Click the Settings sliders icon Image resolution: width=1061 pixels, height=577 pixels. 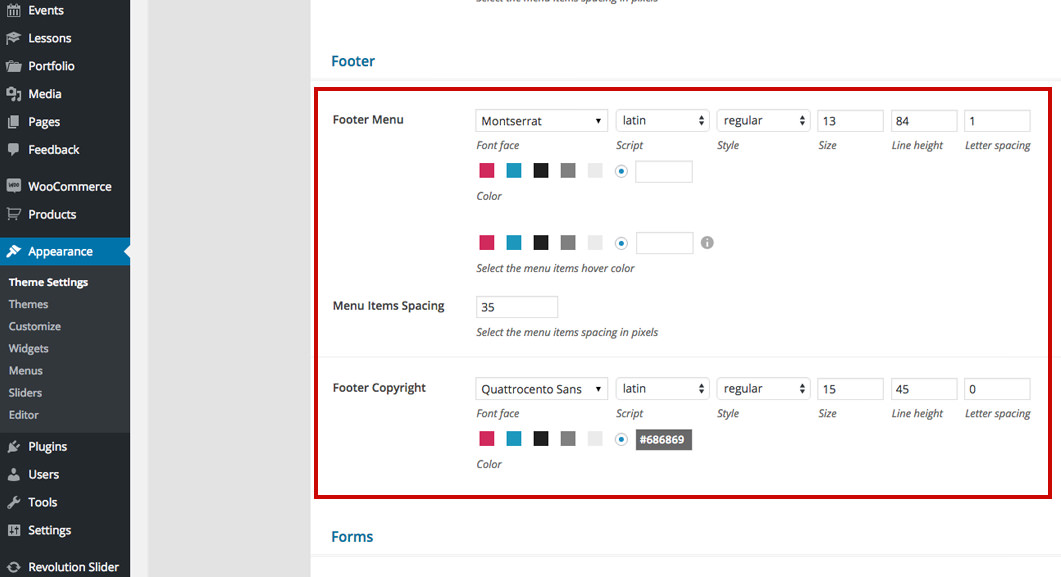[14, 530]
